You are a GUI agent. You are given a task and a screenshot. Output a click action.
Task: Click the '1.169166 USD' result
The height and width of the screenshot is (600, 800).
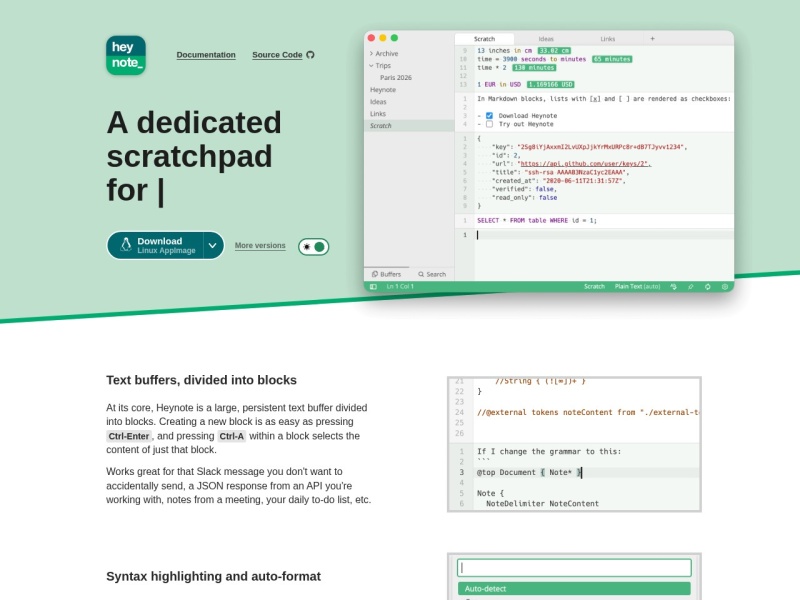pos(550,85)
